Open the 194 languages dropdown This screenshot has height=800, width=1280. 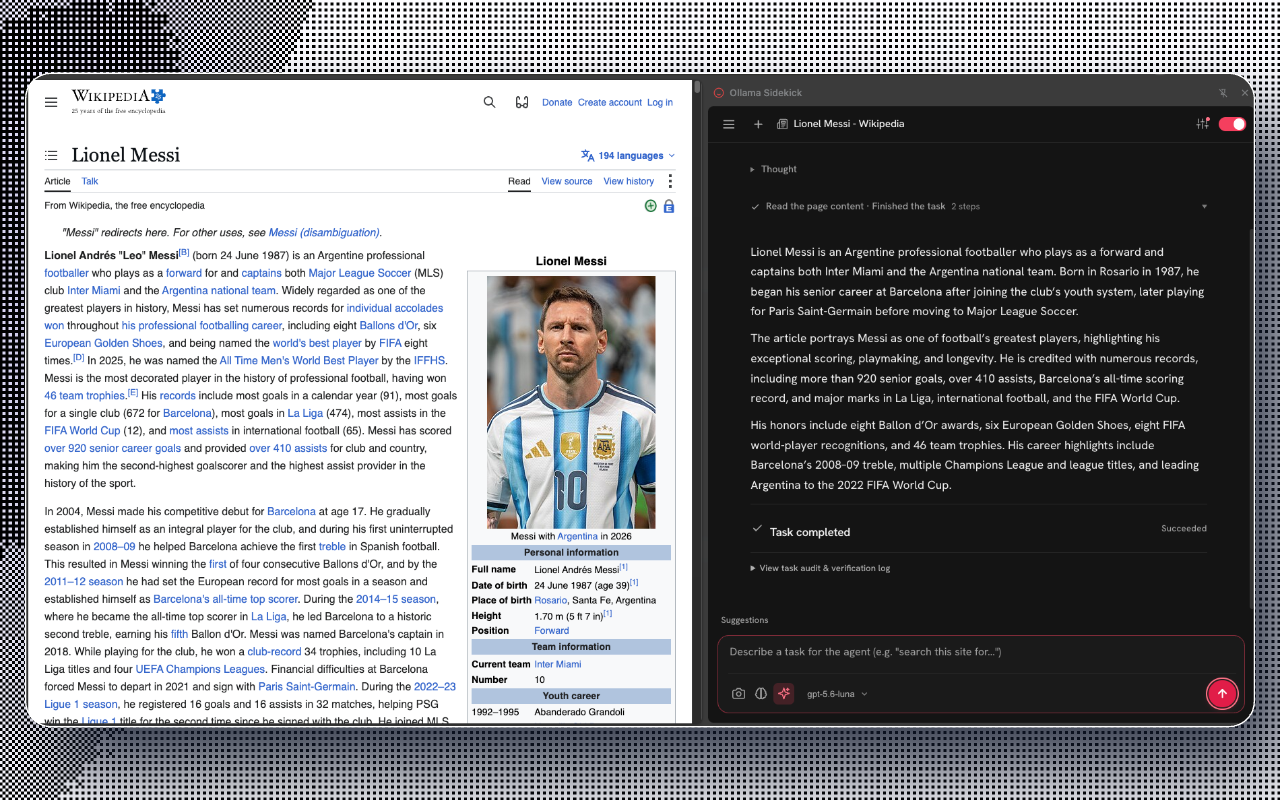point(628,156)
